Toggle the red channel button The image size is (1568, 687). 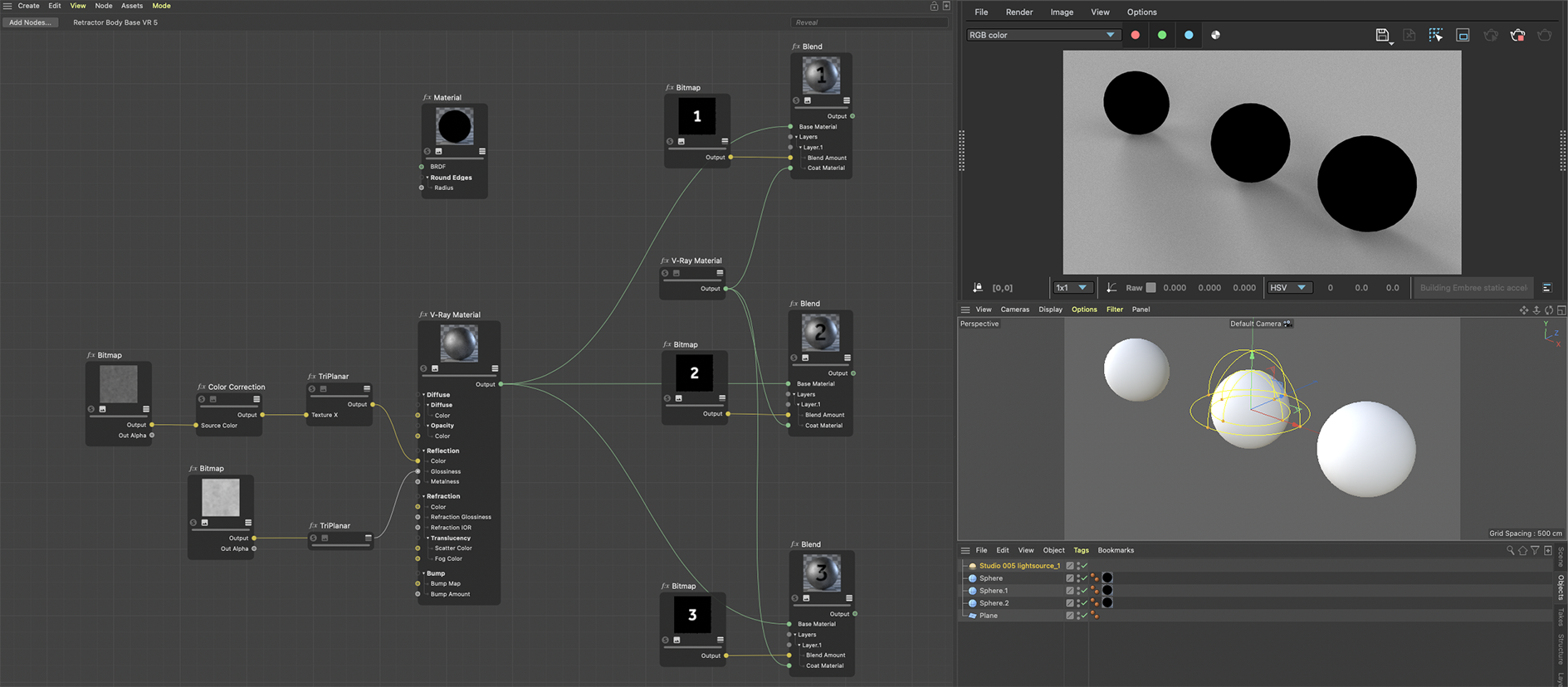pyautogui.click(x=1136, y=35)
